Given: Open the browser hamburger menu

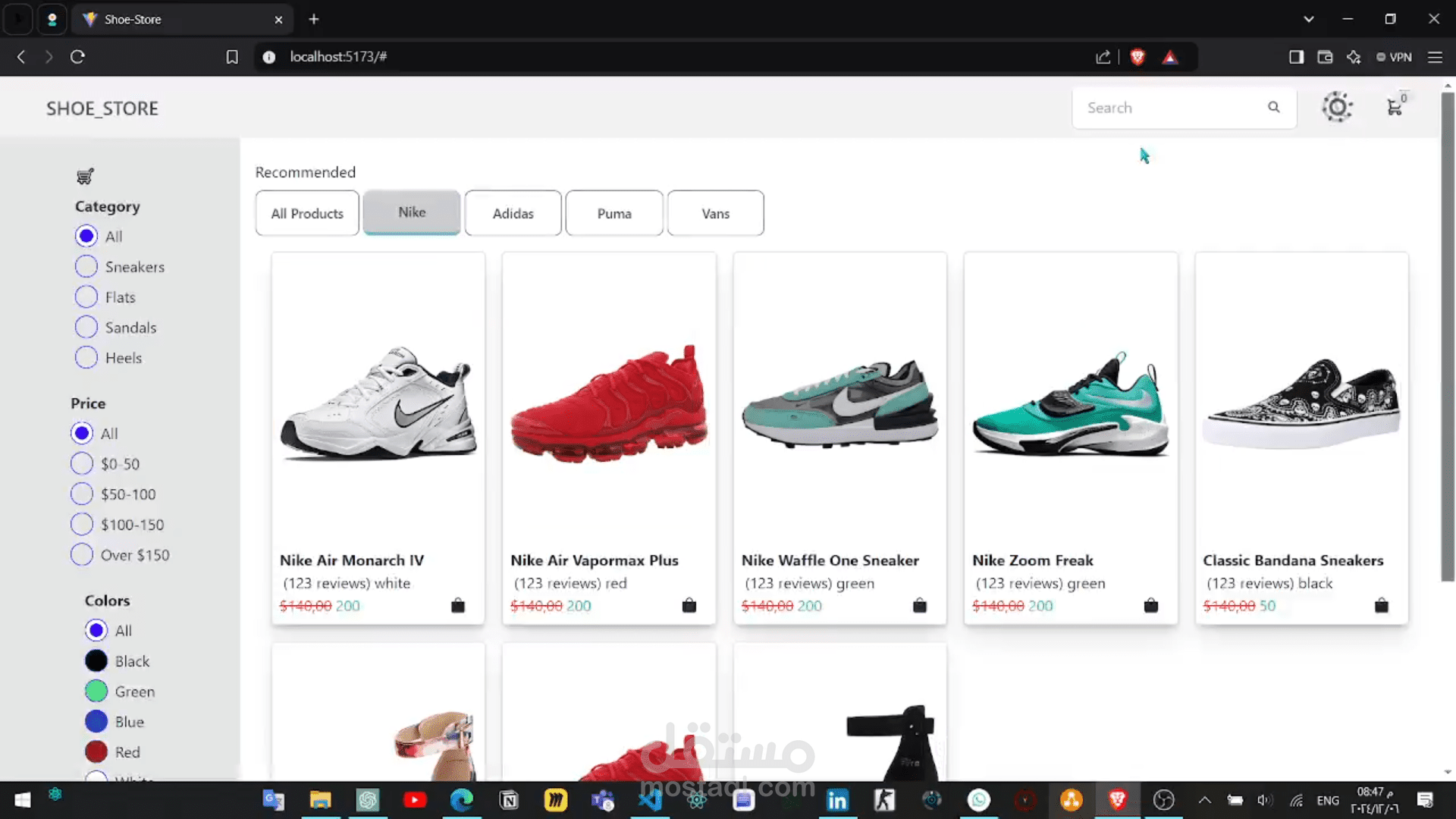Looking at the screenshot, I should (1435, 57).
